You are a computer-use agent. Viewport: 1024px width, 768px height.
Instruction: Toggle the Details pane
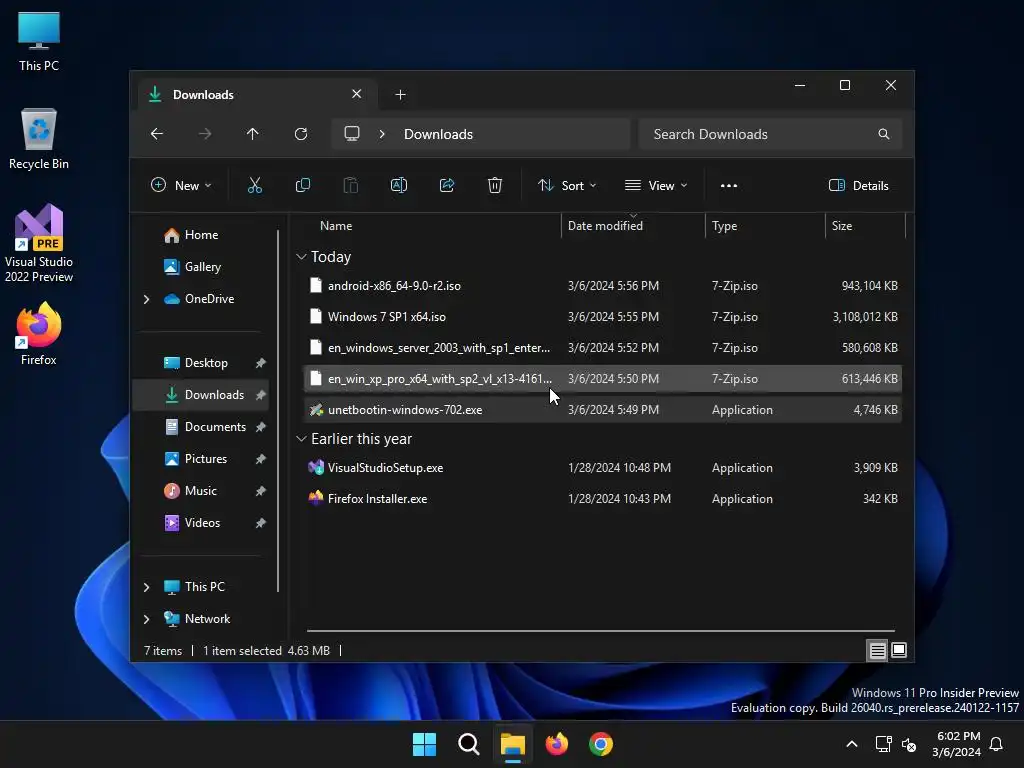coord(859,185)
